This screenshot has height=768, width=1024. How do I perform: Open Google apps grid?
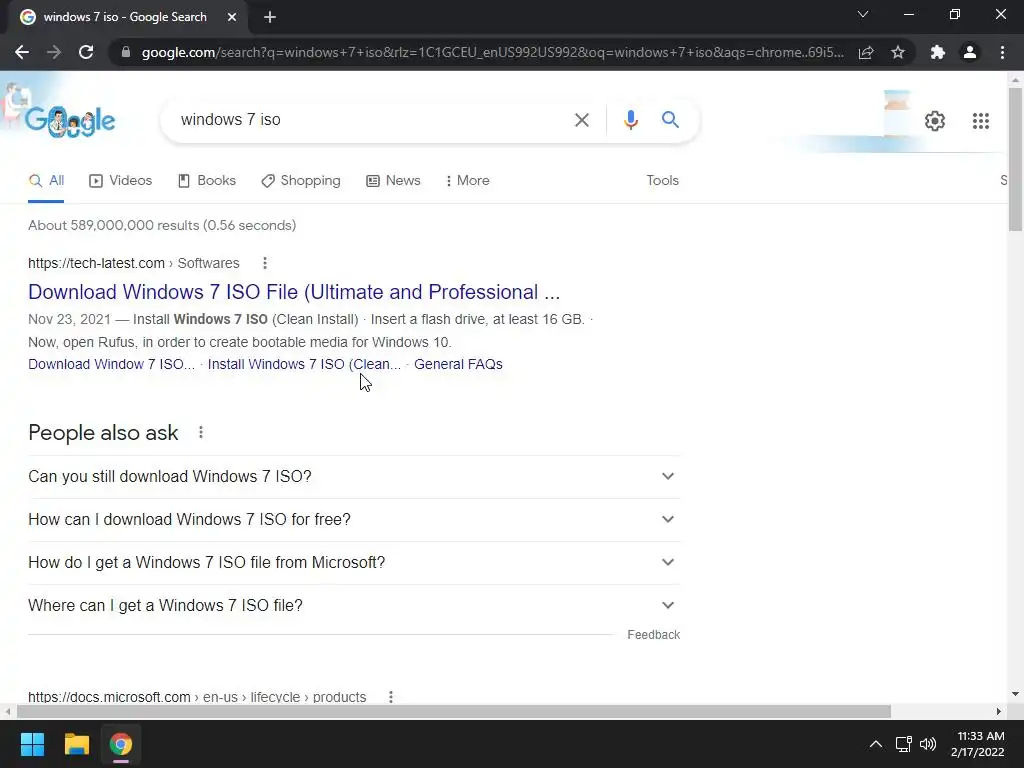coord(981,121)
